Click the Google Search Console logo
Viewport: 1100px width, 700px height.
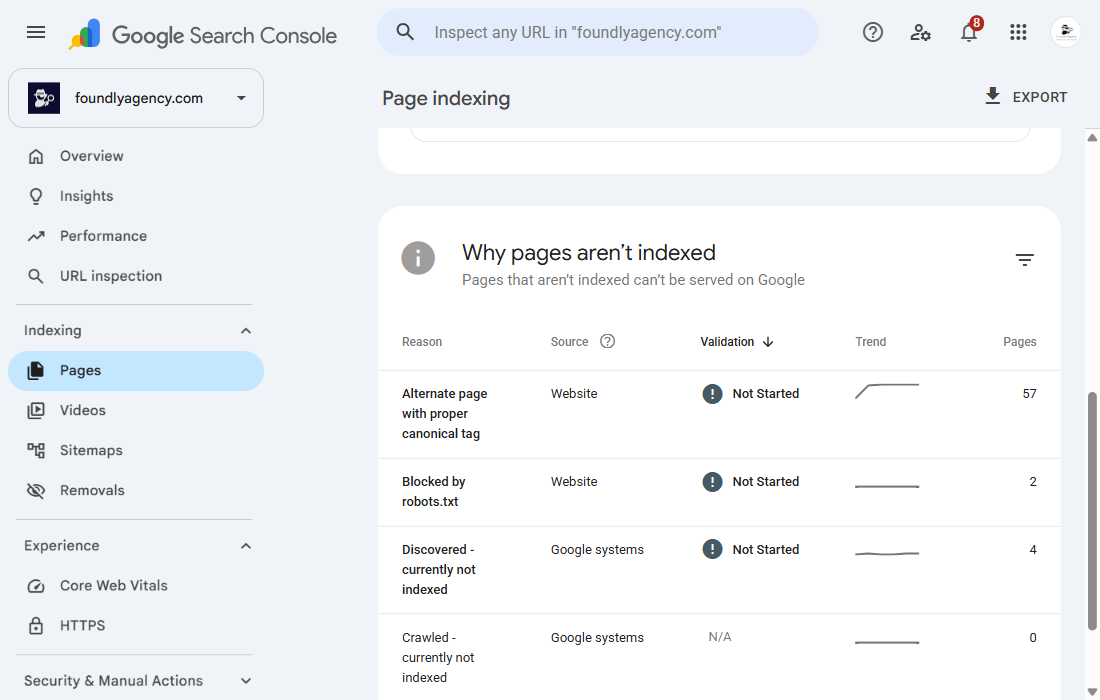pos(203,34)
